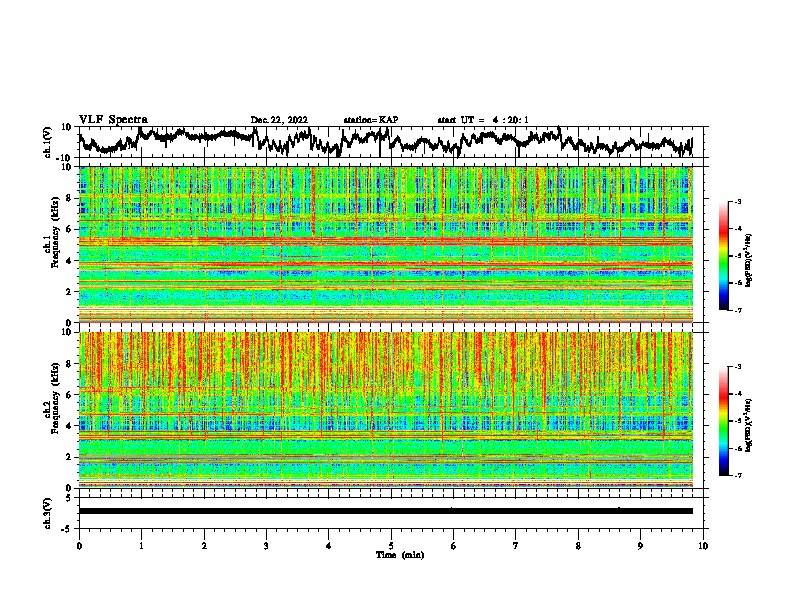Click time axis tick label "9"
Image resolution: width=792 pixels, height=612 pixels.
tap(640, 546)
